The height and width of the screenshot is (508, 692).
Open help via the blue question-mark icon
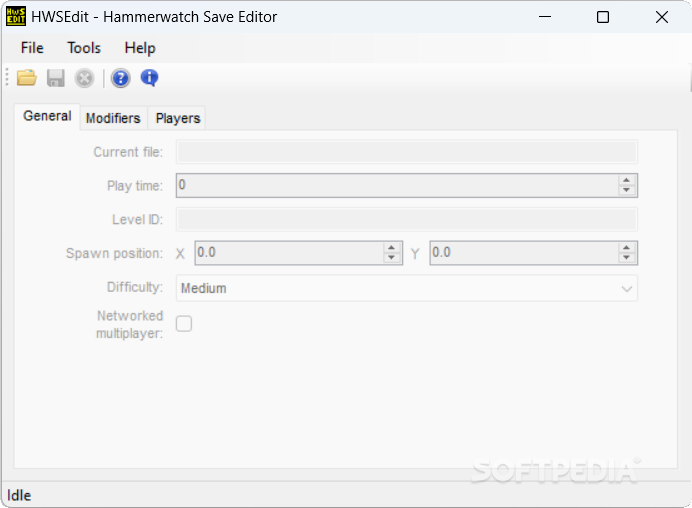click(x=120, y=79)
